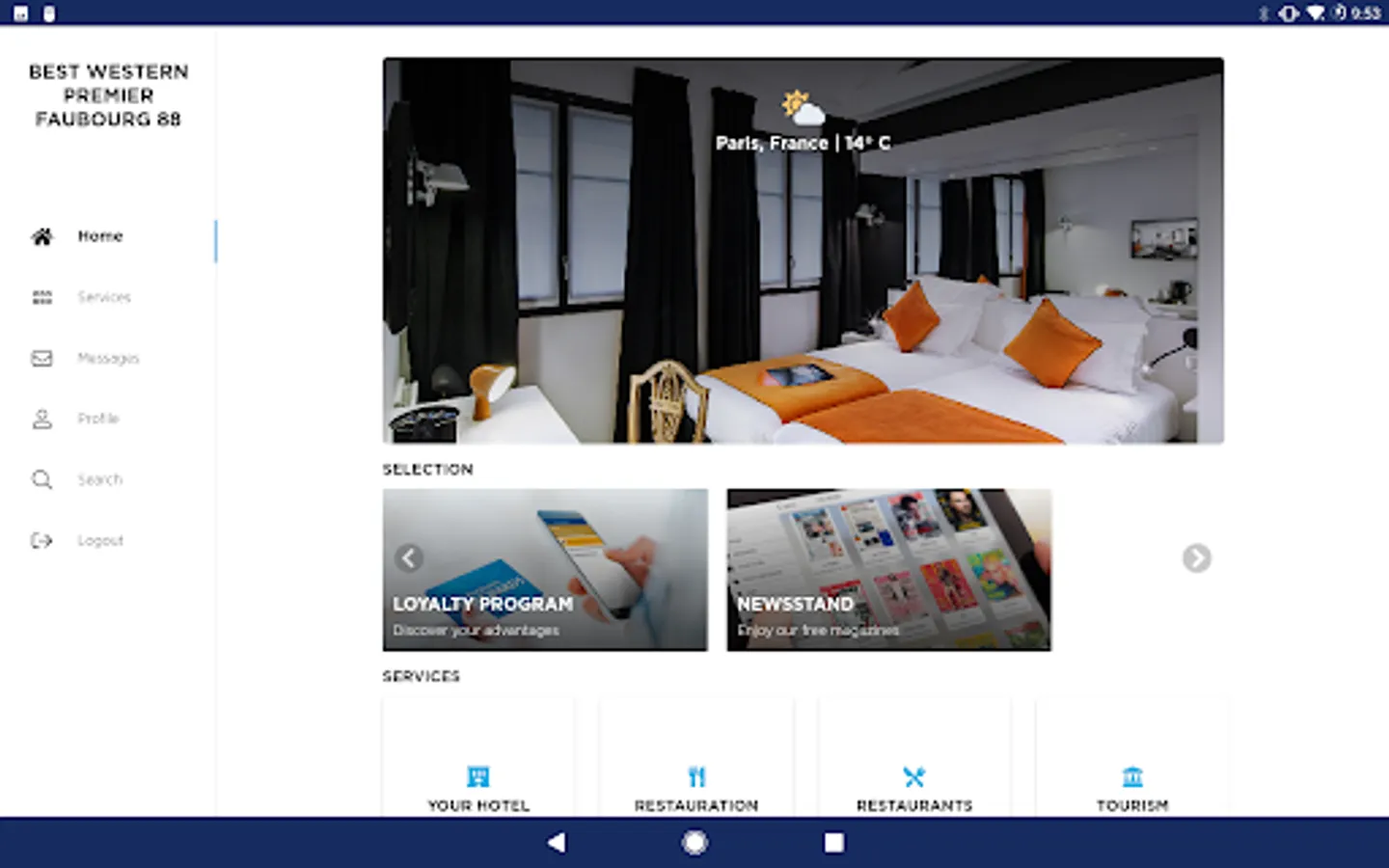Open the Newsstand free magazines card

(x=888, y=569)
